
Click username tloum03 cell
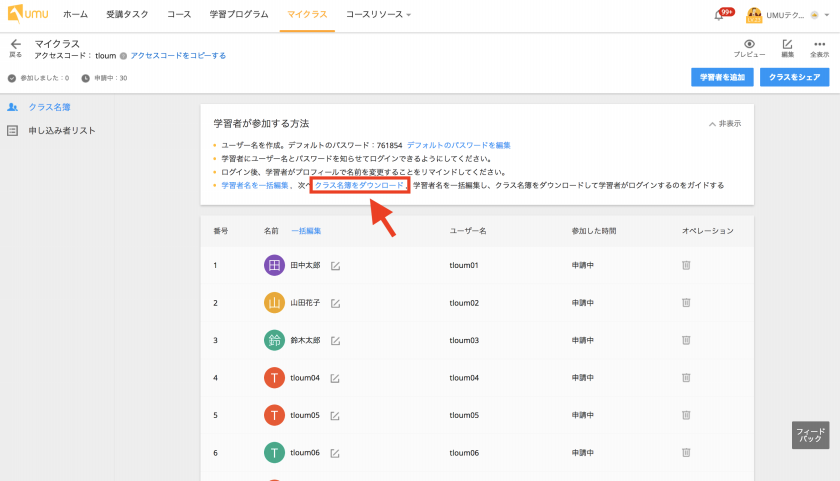pyautogui.click(x=464, y=340)
